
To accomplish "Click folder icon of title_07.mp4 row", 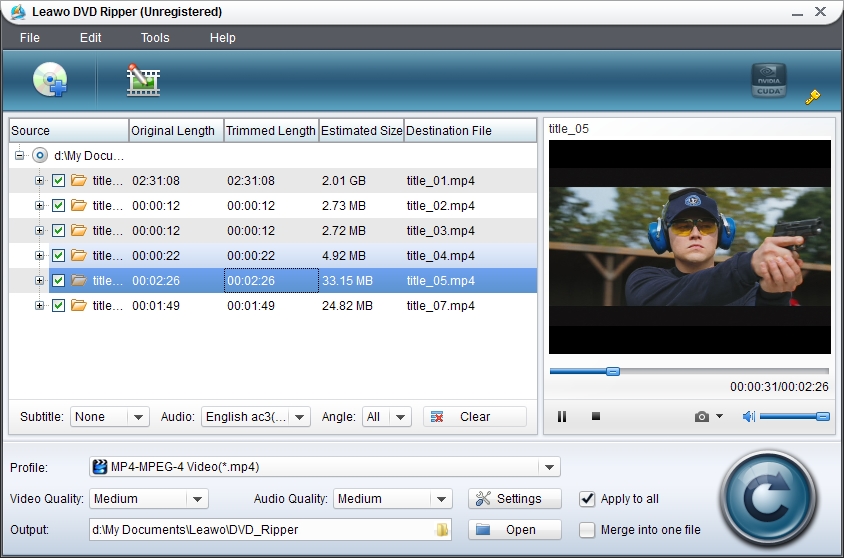I will coord(79,306).
